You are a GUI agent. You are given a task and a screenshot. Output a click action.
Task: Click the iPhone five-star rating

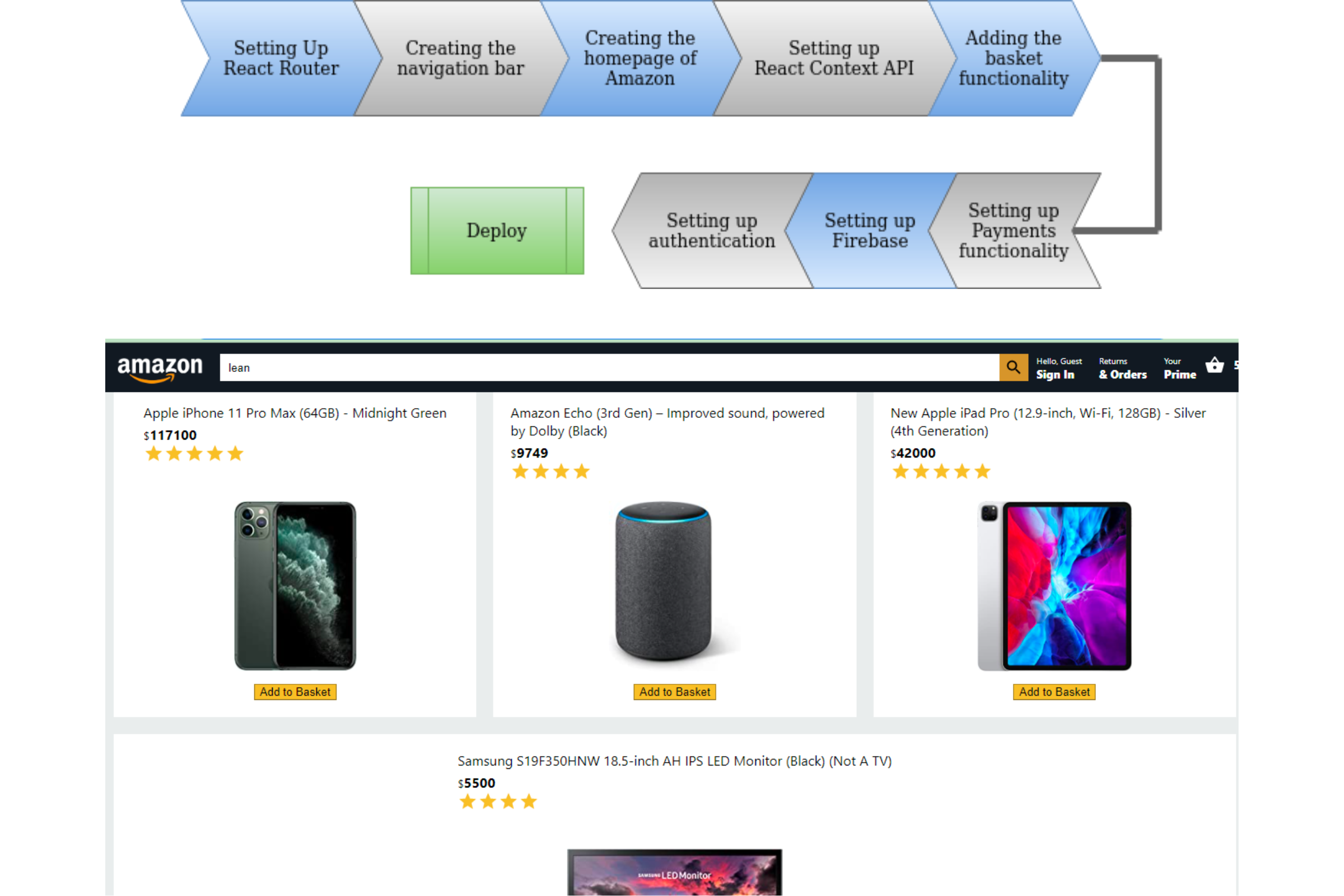(194, 454)
